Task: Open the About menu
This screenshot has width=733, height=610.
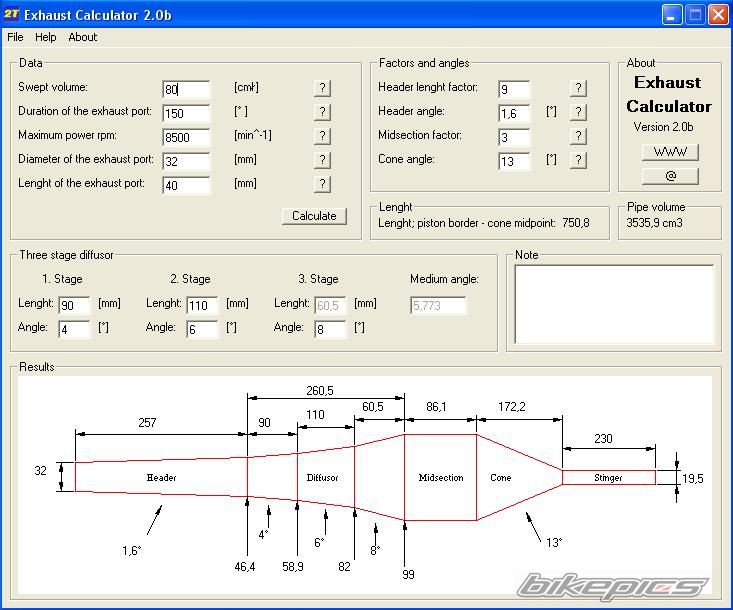Action: [83, 37]
